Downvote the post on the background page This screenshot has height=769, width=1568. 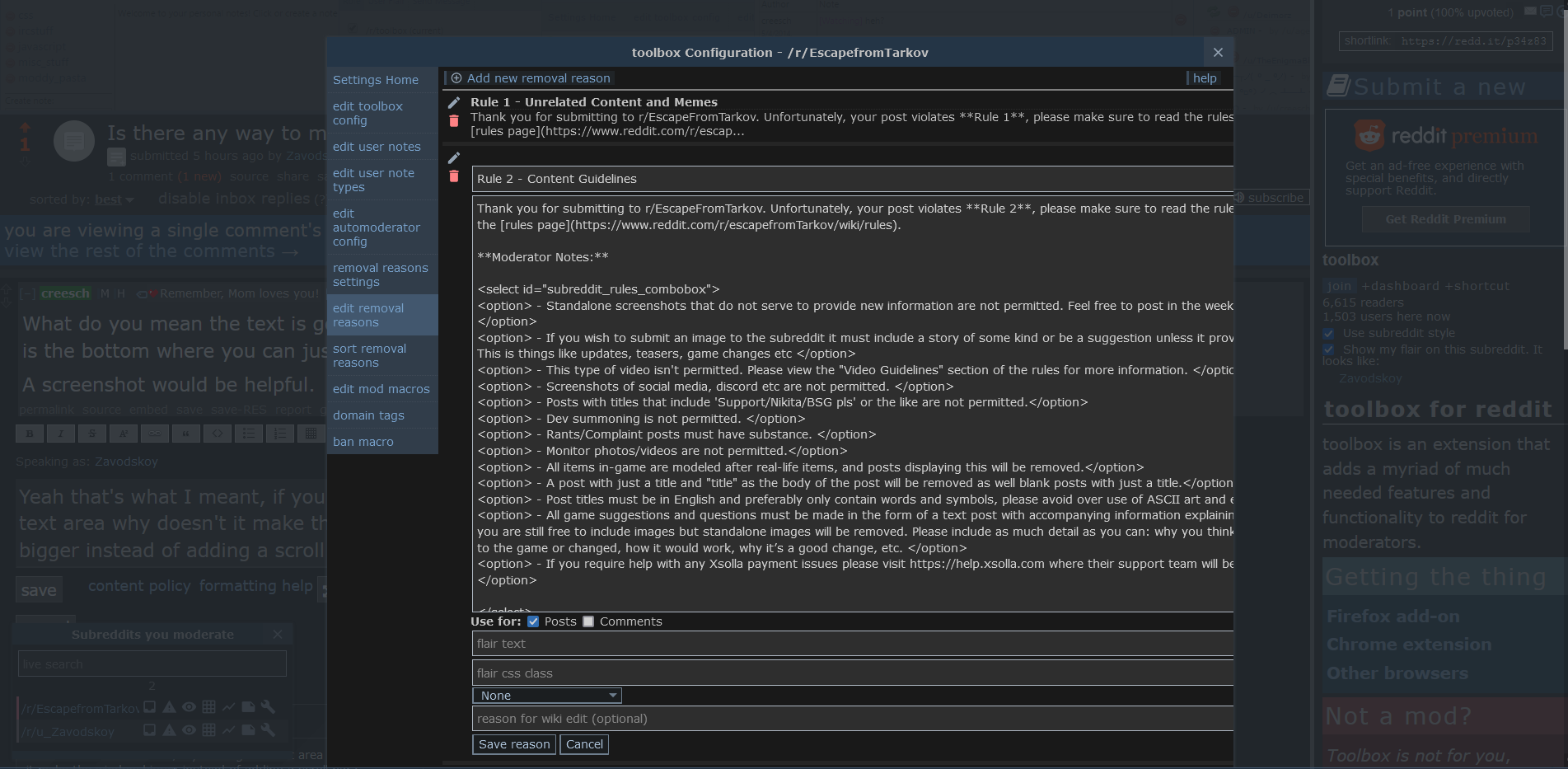[25, 162]
